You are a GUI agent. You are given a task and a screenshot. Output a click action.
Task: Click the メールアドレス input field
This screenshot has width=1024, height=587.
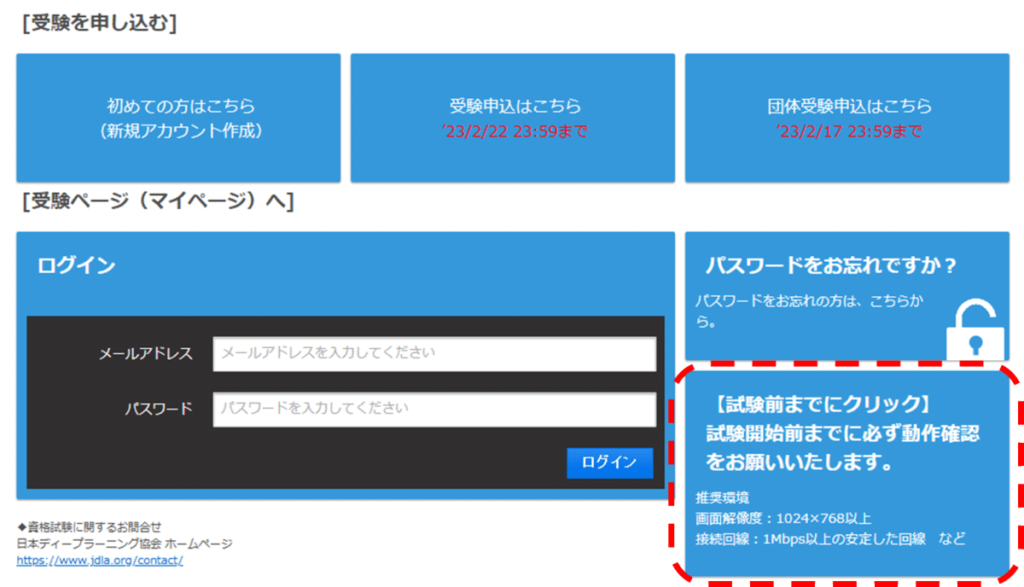(x=434, y=354)
